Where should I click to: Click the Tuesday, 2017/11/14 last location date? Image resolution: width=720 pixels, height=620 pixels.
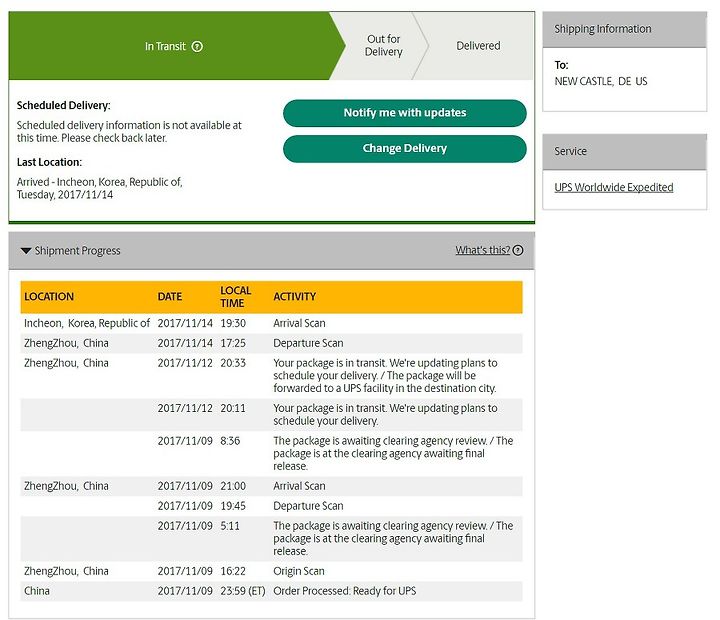click(65, 195)
